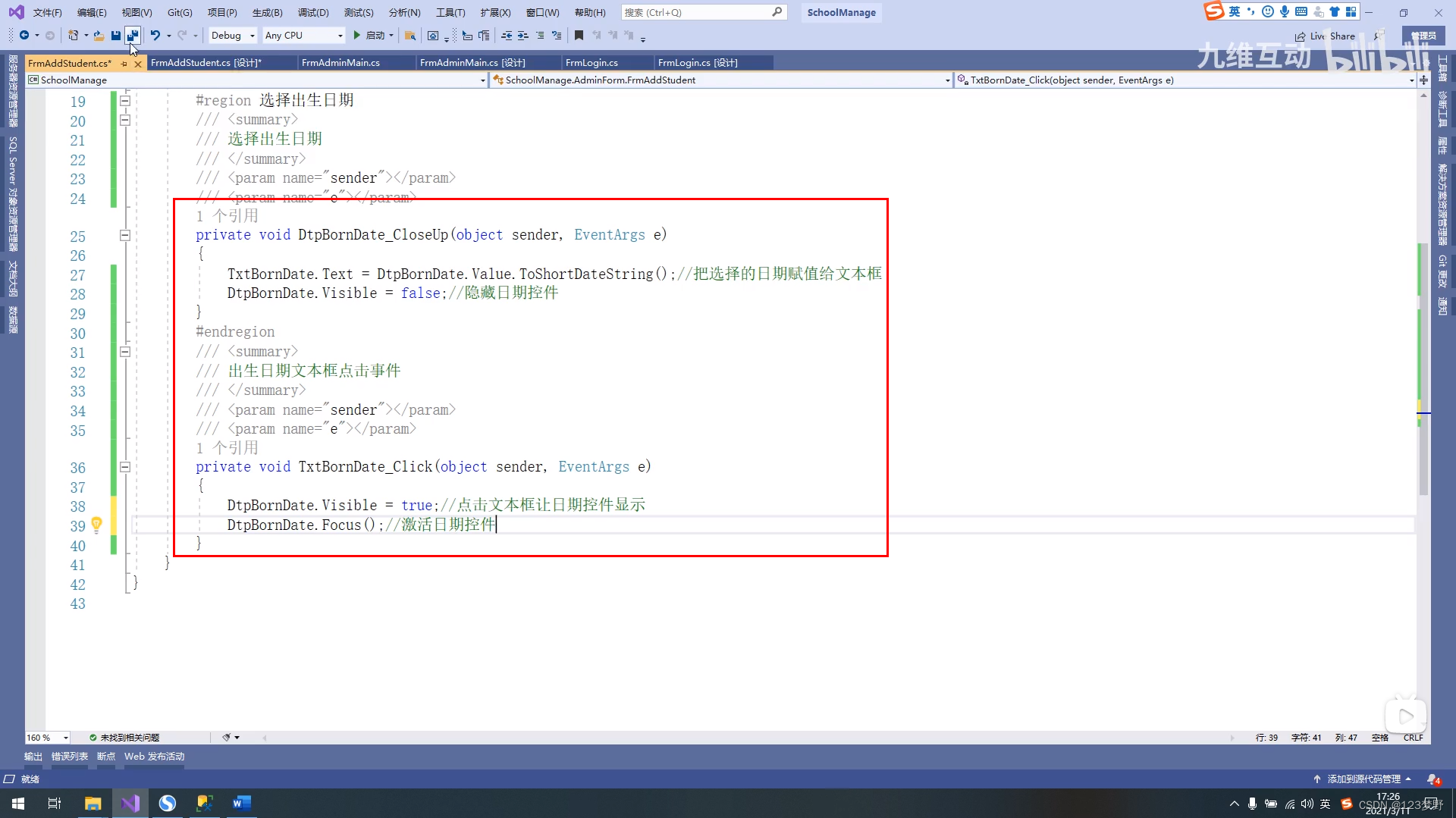This screenshot has height=818, width=1456.
Task: Close the FrmAddStudent.cs tab
Action: click(137, 64)
